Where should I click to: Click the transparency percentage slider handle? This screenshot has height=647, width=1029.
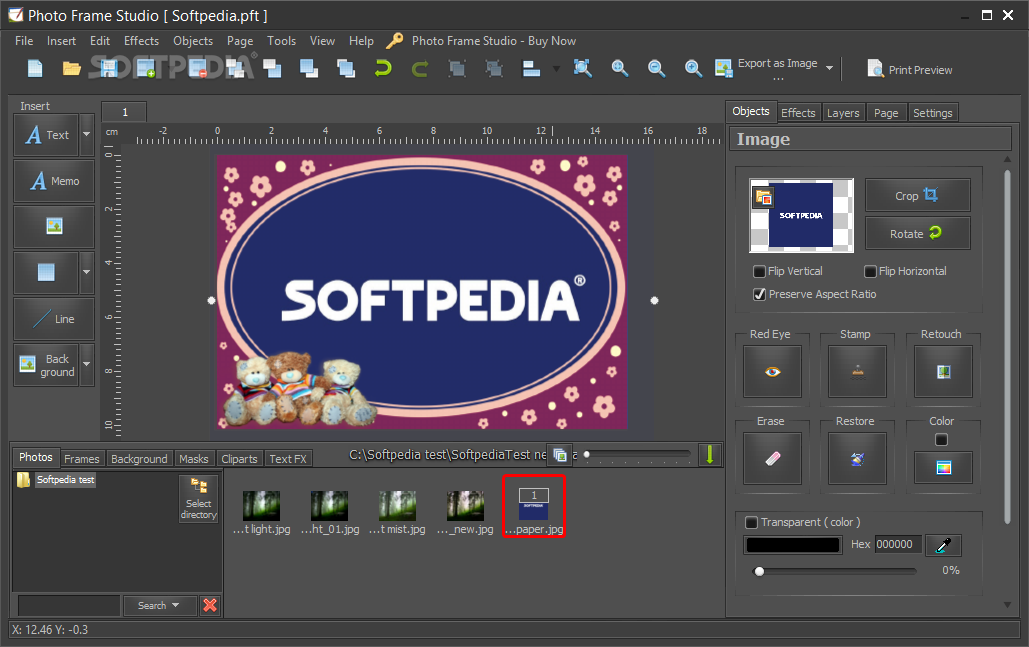click(759, 571)
